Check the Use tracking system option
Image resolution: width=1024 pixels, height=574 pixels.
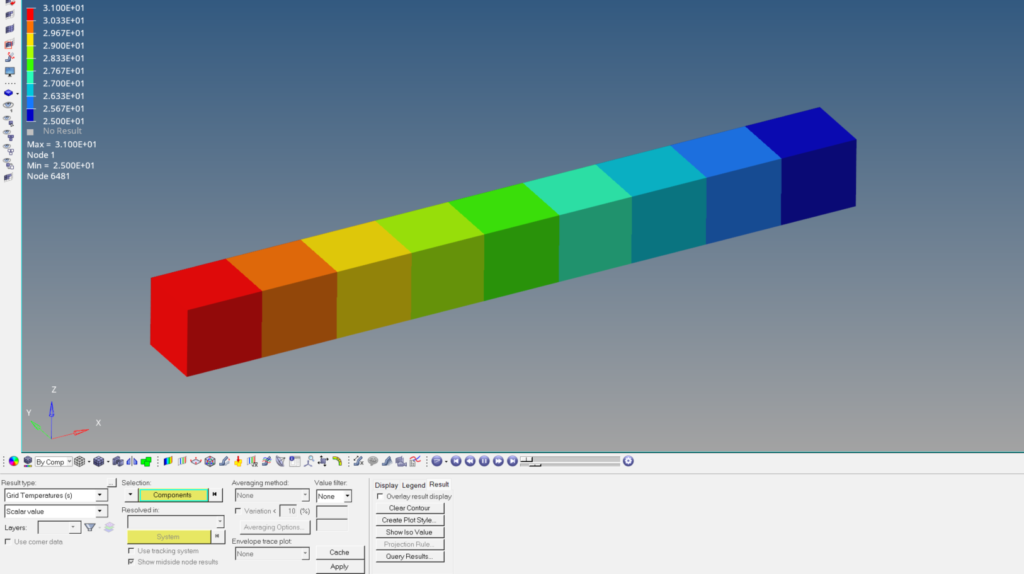[x=131, y=551]
